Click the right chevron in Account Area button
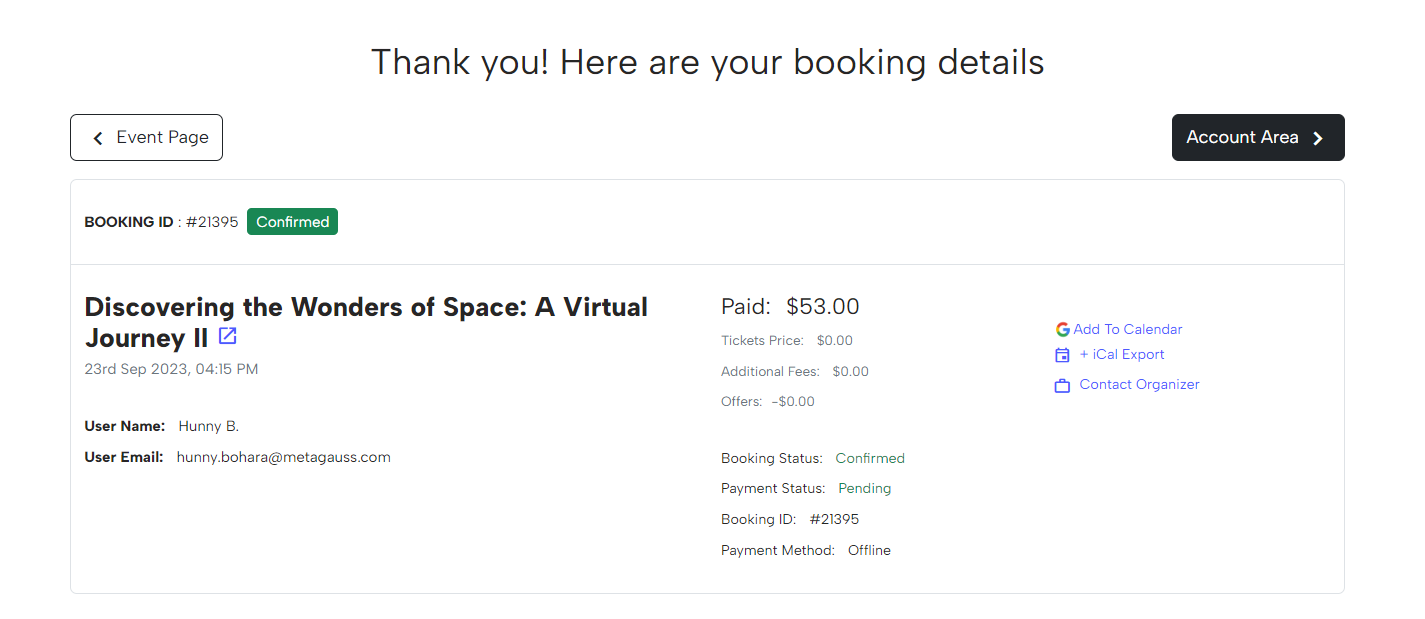 pos(1318,138)
